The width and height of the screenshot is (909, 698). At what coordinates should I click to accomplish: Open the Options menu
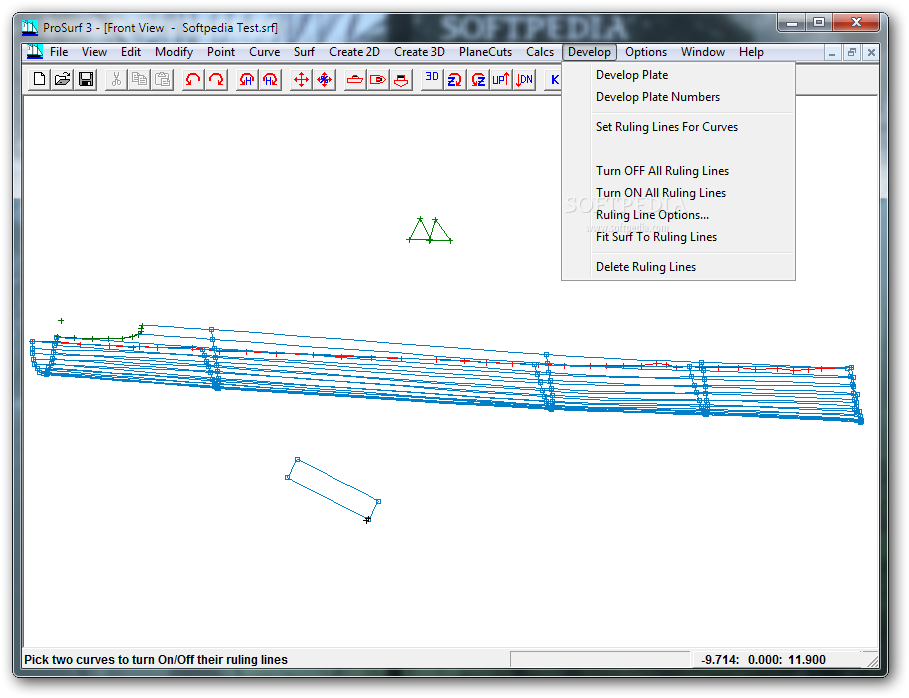tap(646, 52)
